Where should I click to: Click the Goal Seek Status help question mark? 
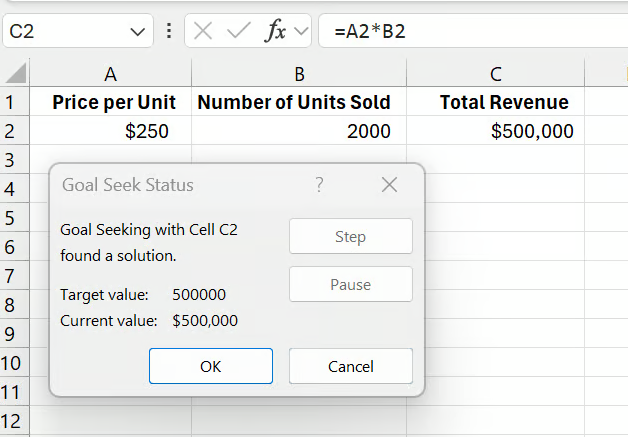[319, 185]
